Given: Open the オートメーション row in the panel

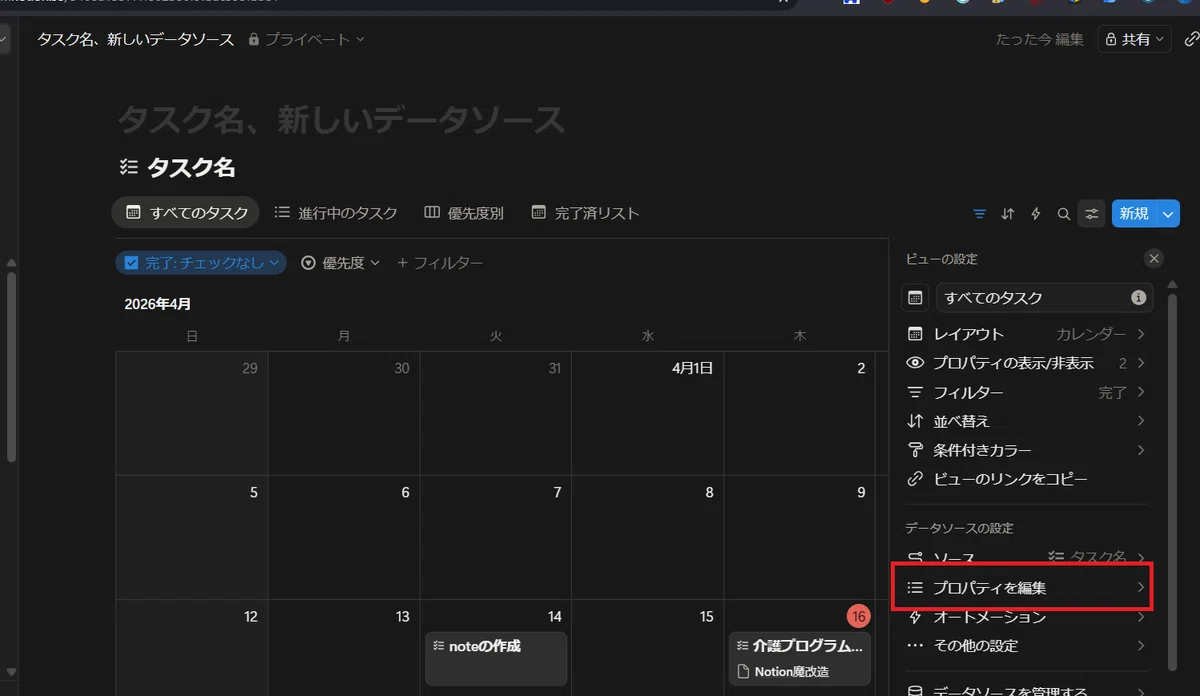Looking at the screenshot, I should (1026, 617).
